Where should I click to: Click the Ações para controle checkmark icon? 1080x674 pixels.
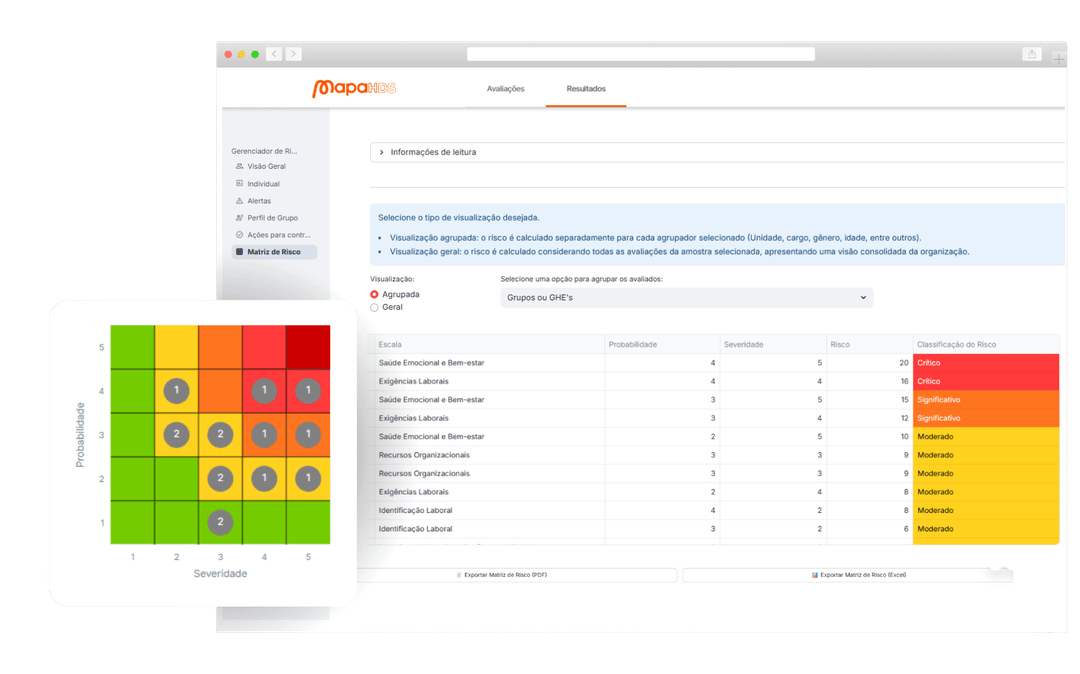point(239,235)
